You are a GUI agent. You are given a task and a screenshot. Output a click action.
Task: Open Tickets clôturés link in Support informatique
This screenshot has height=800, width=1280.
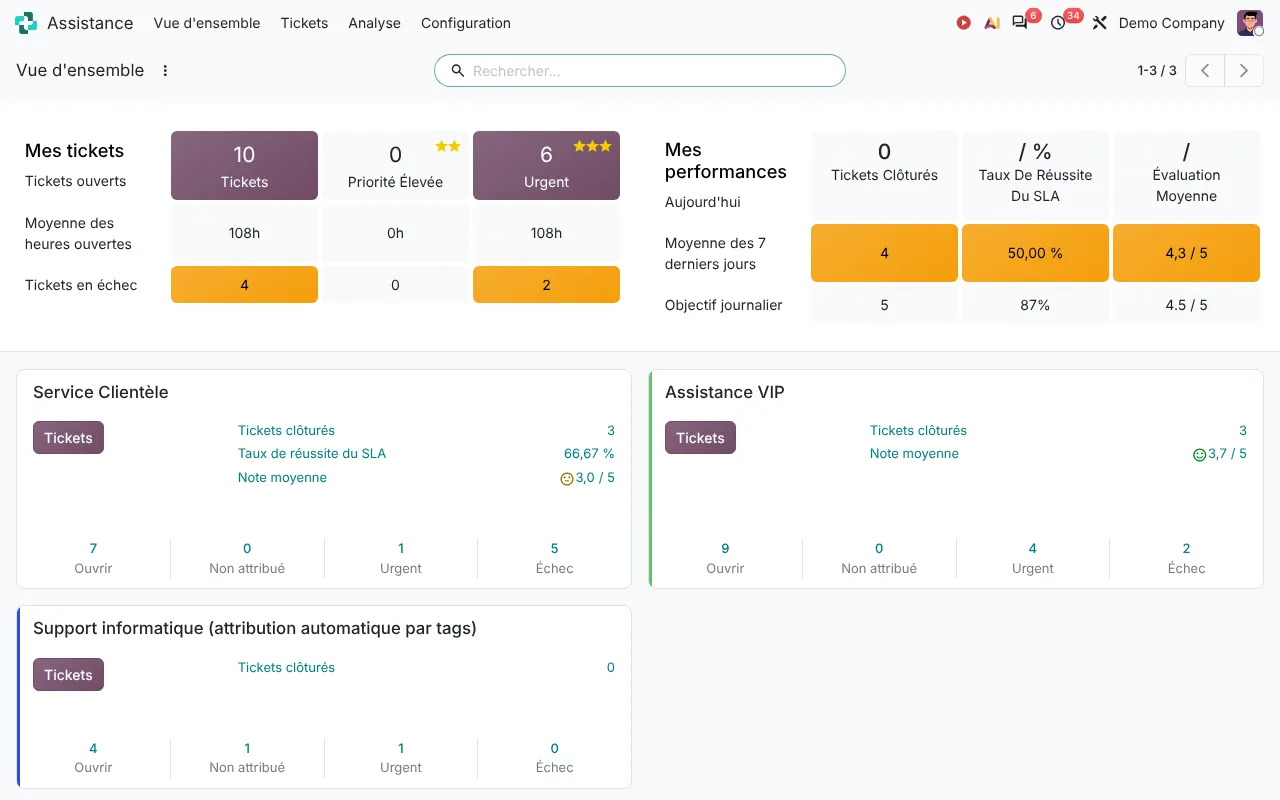pyautogui.click(x=286, y=668)
